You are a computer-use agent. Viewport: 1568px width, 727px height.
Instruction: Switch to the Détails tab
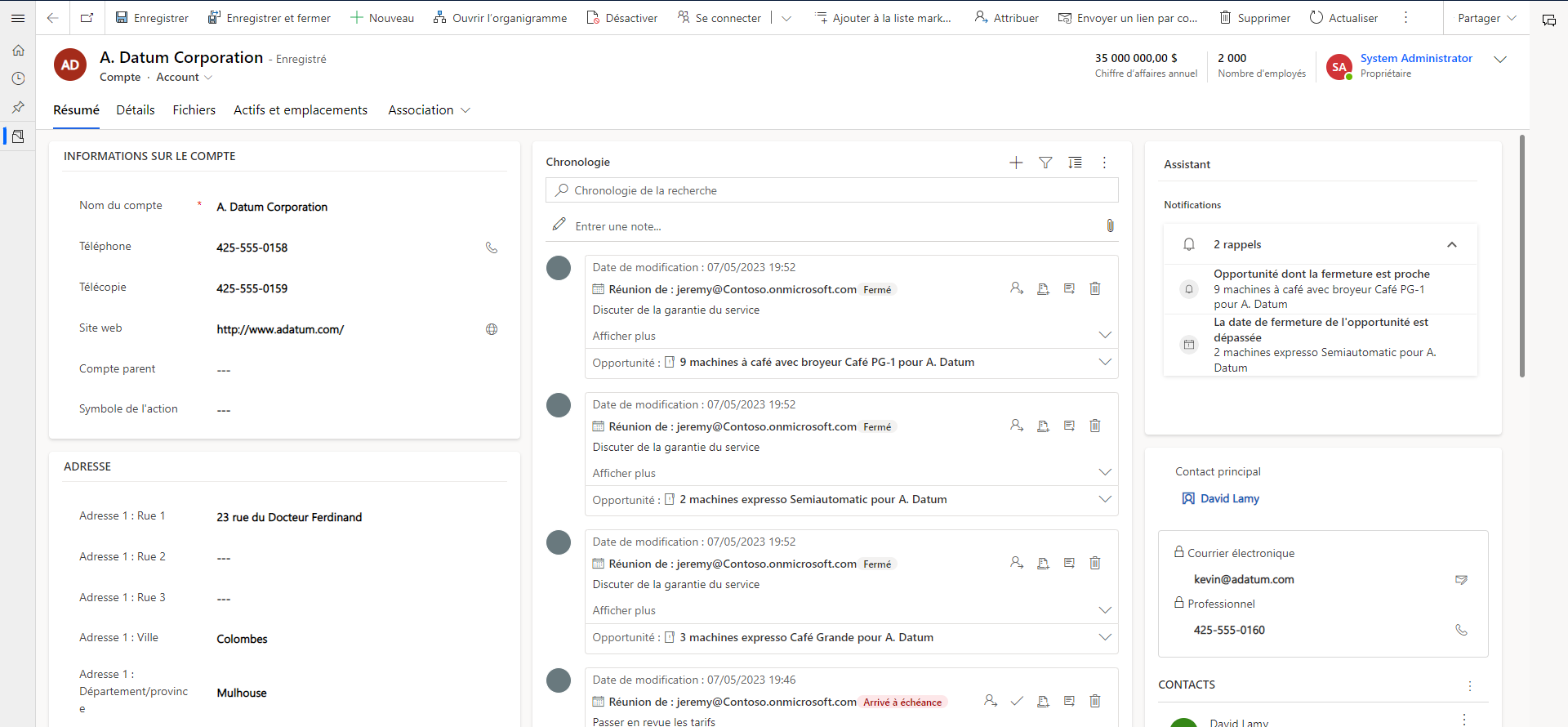coord(136,110)
